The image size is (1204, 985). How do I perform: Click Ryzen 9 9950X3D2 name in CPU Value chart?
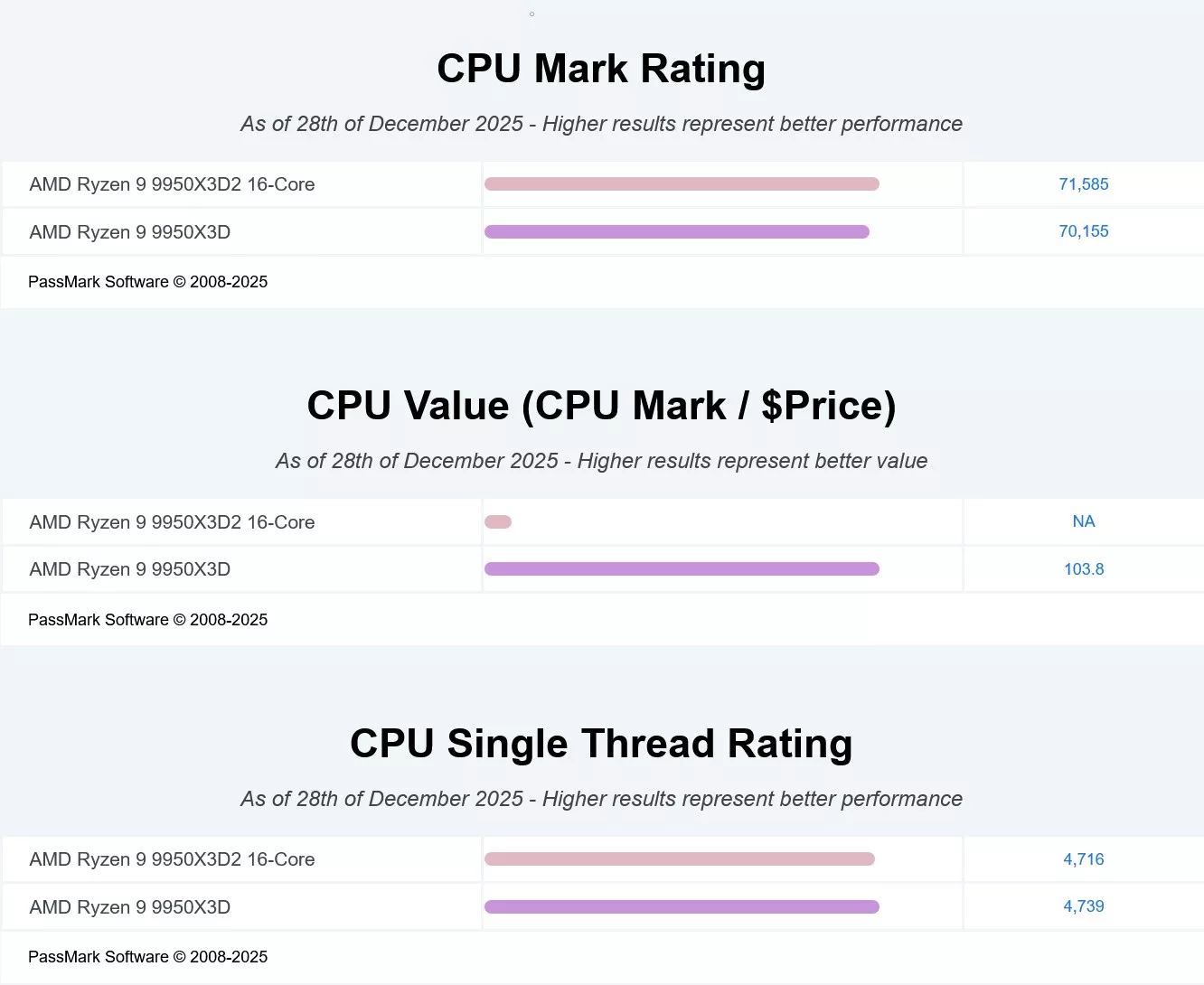coord(172,522)
